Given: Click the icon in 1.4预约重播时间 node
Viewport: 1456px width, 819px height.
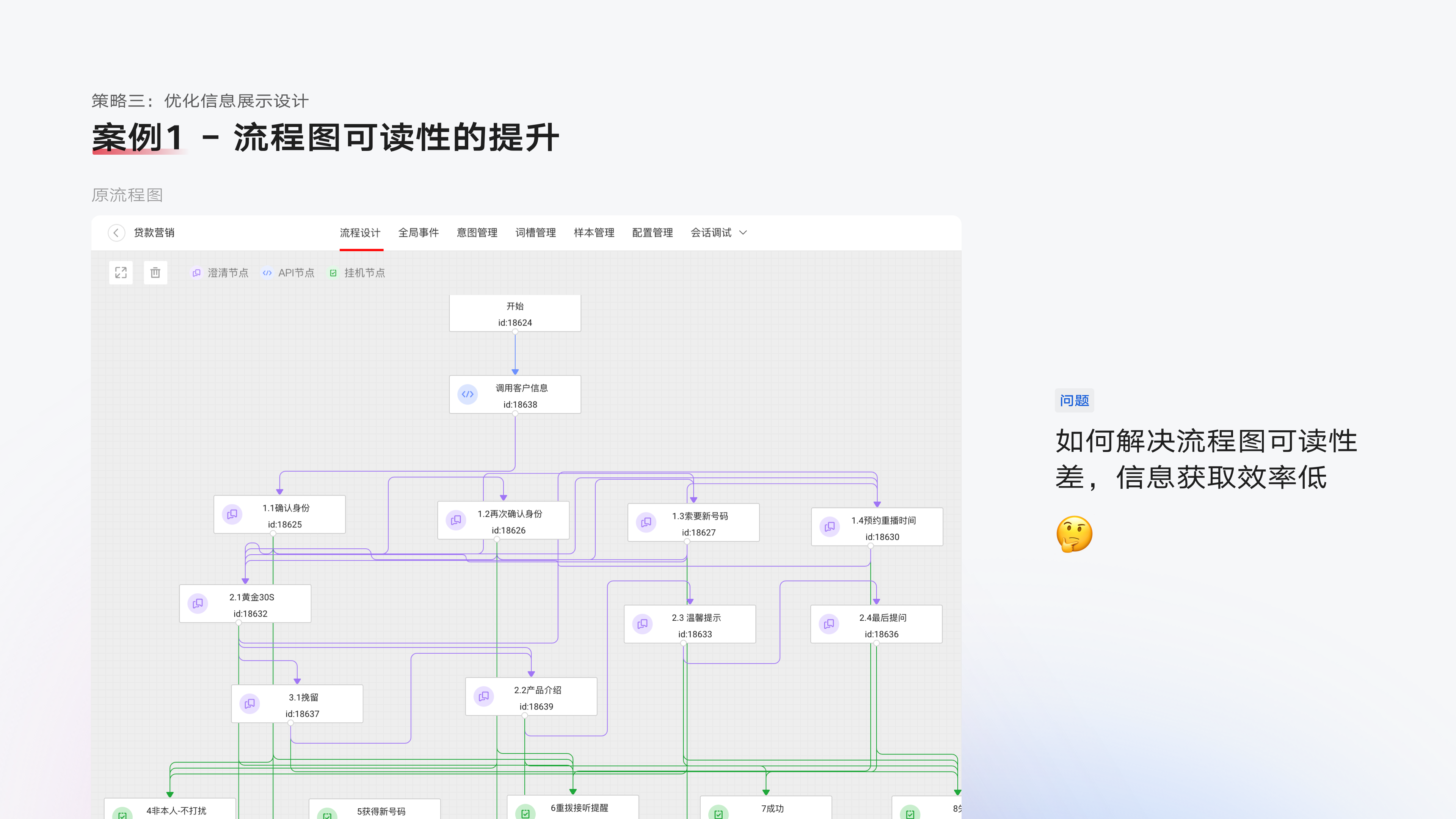Looking at the screenshot, I should coord(830,527).
